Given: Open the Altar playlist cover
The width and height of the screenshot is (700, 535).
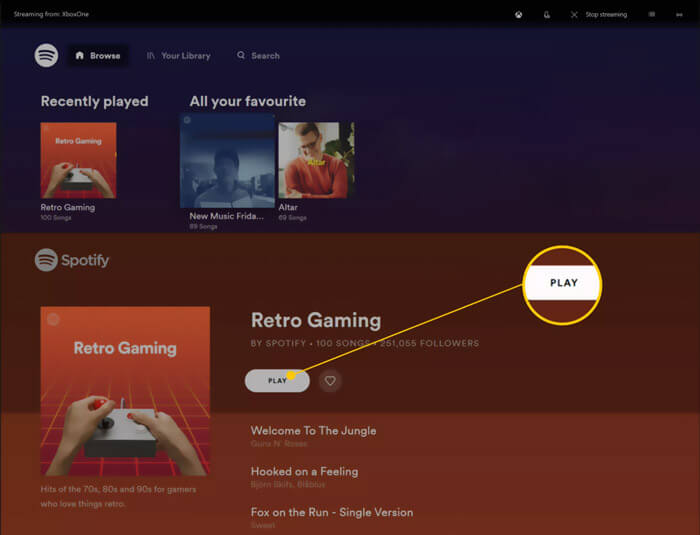Looking at the screenshot, I should click(316, 160).
